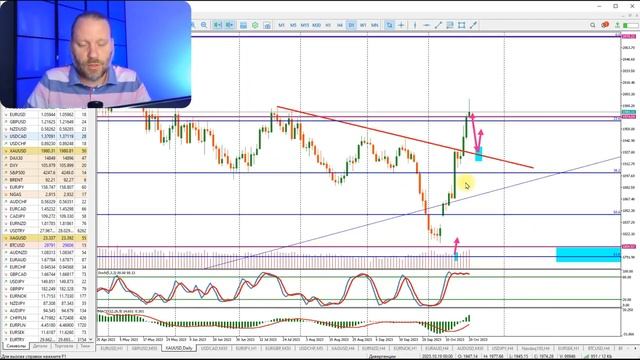Screen dimensions: 640x360
Task: Switch to H1 timeframe
Action: coord(328,25)
